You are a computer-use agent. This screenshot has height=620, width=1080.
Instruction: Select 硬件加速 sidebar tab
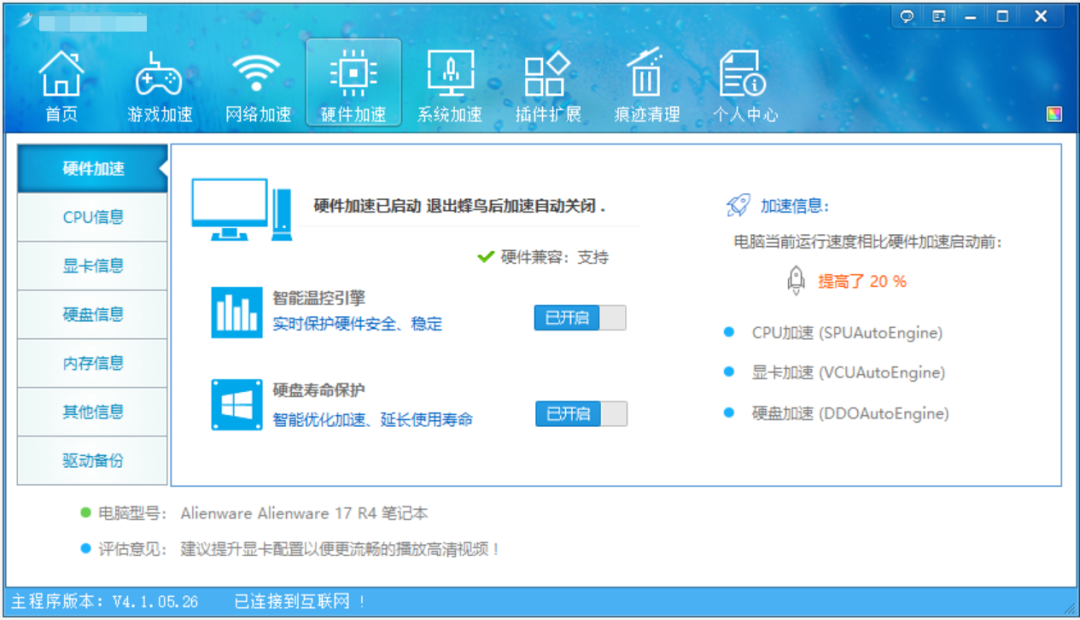(x=92, y=168)
